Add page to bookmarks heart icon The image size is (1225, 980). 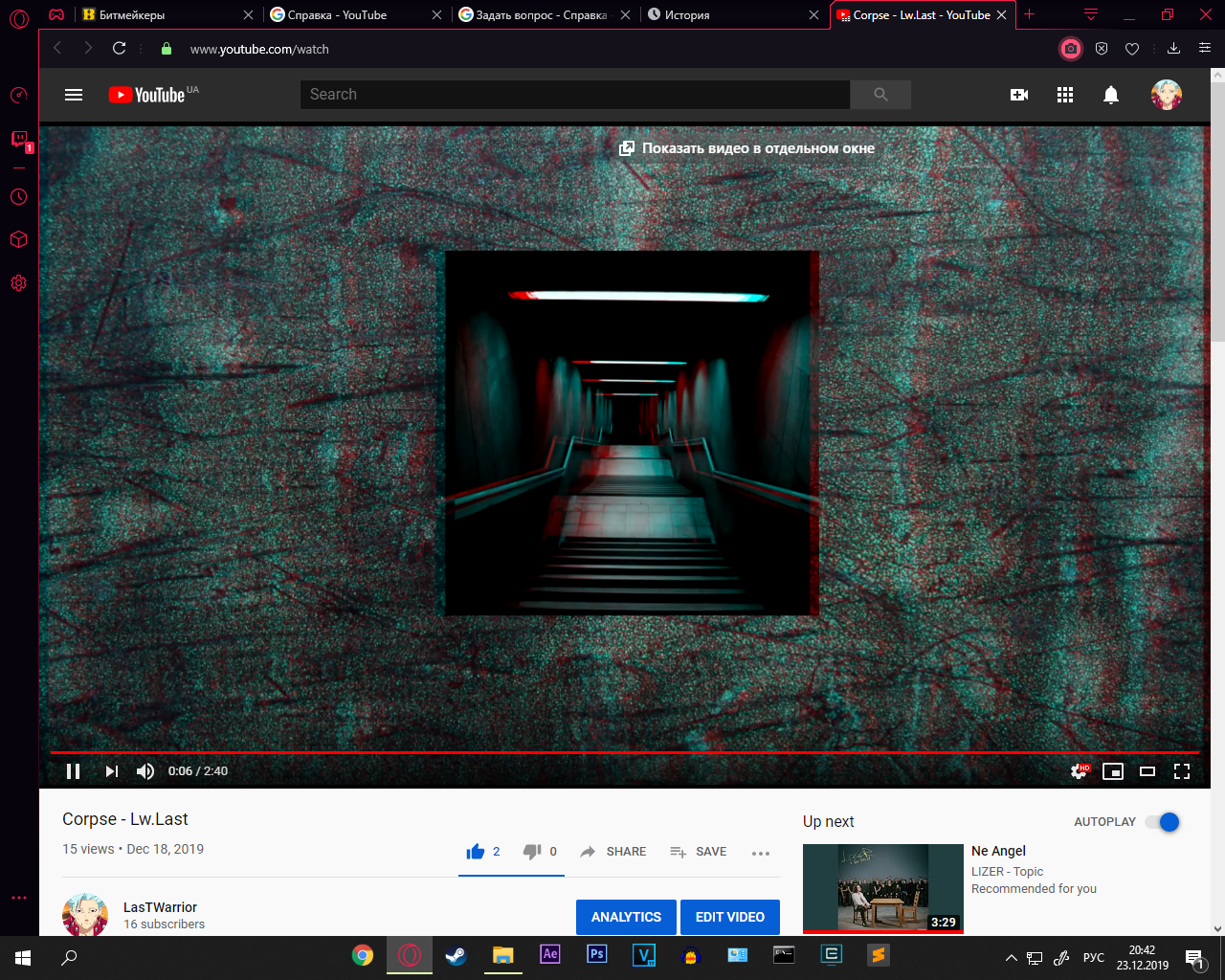(1132, 49)
